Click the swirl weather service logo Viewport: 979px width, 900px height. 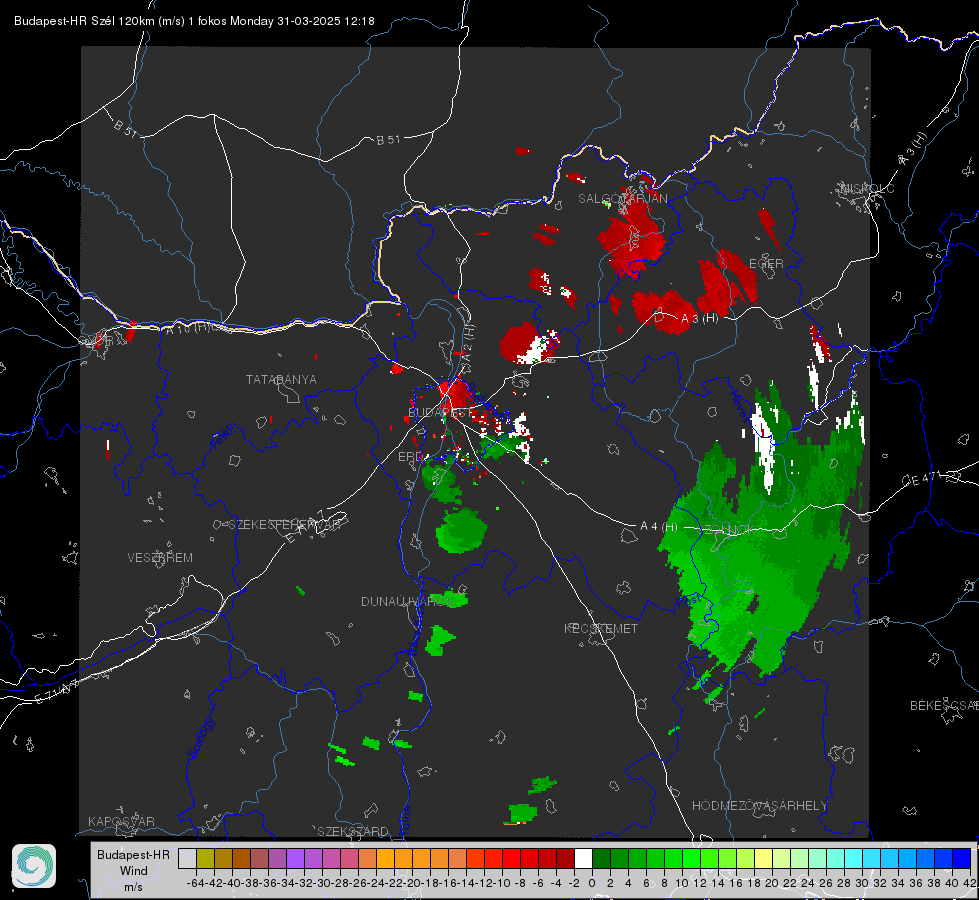tap(34, 866)
